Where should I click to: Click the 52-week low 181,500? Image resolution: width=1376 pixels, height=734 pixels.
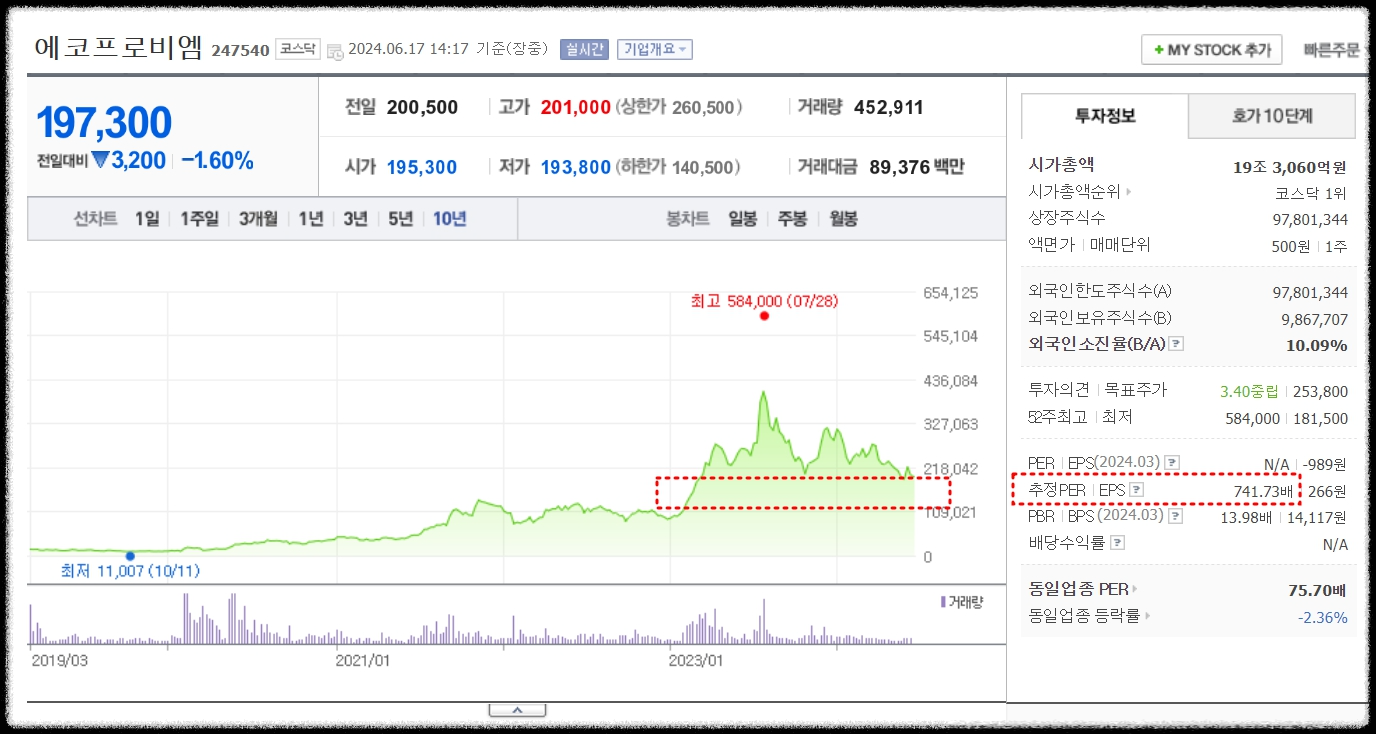click(1320, 418)
